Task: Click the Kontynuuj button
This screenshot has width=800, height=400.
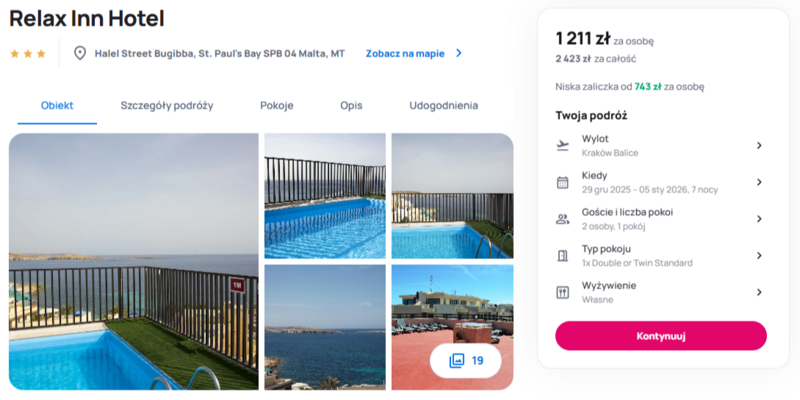Action: tap(661, 336)
